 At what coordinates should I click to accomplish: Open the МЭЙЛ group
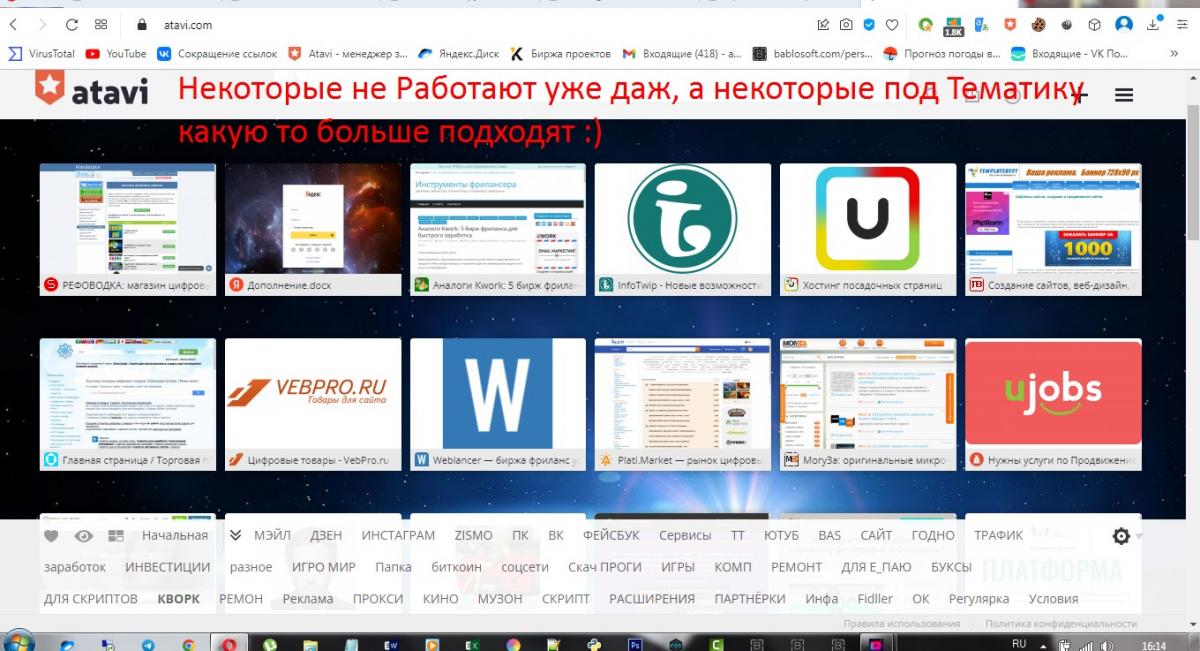click(x=272, y=535)
